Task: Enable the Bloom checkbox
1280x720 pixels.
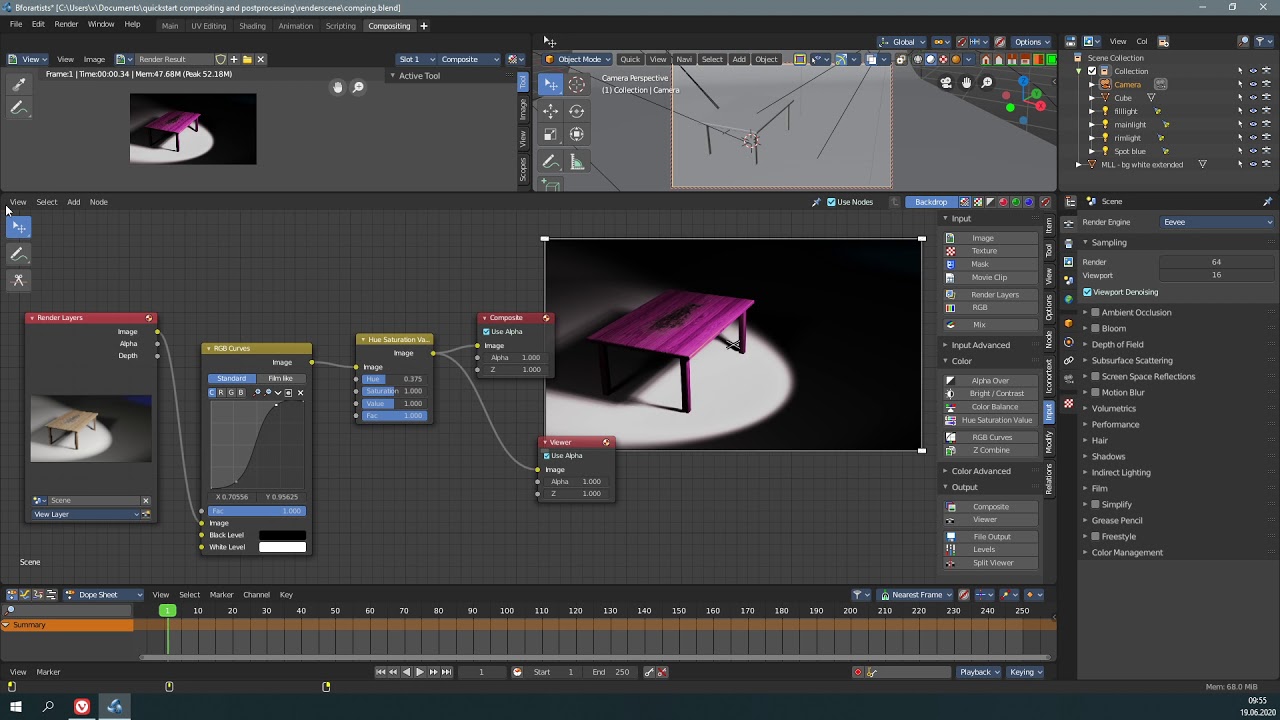Action: [x=1096, y=329]
